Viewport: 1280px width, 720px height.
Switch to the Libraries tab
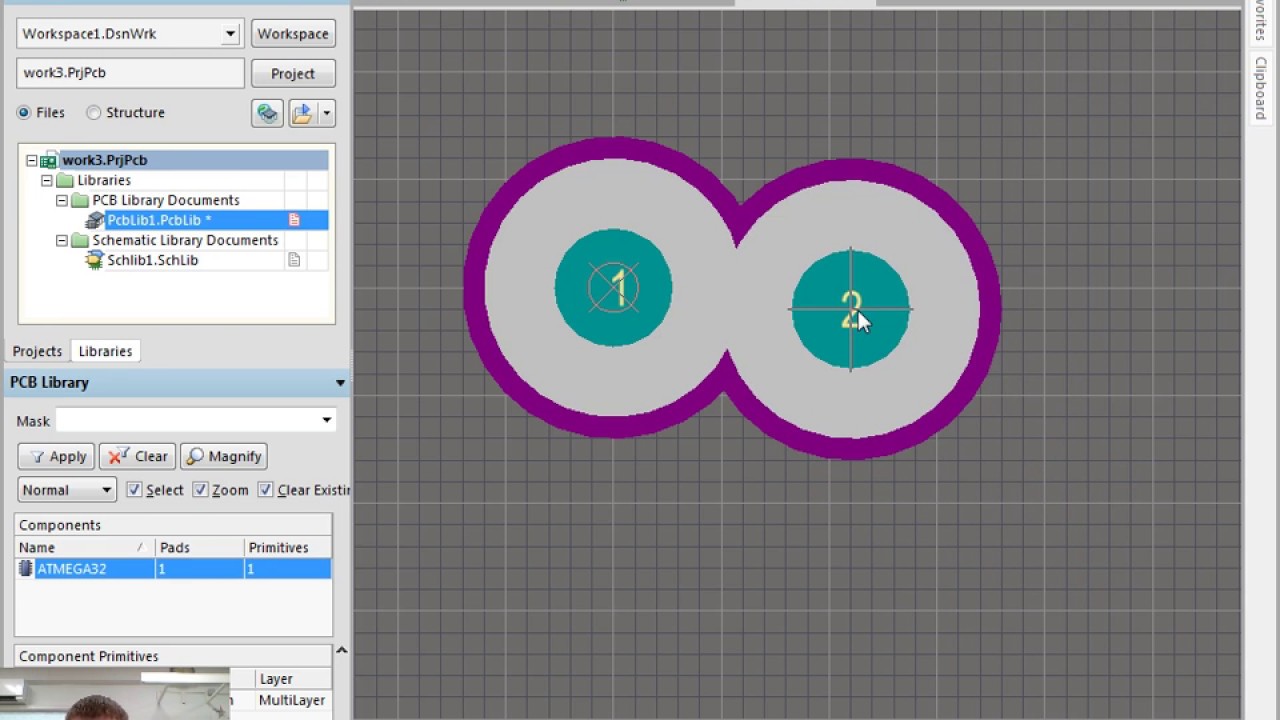click(105, 351)
